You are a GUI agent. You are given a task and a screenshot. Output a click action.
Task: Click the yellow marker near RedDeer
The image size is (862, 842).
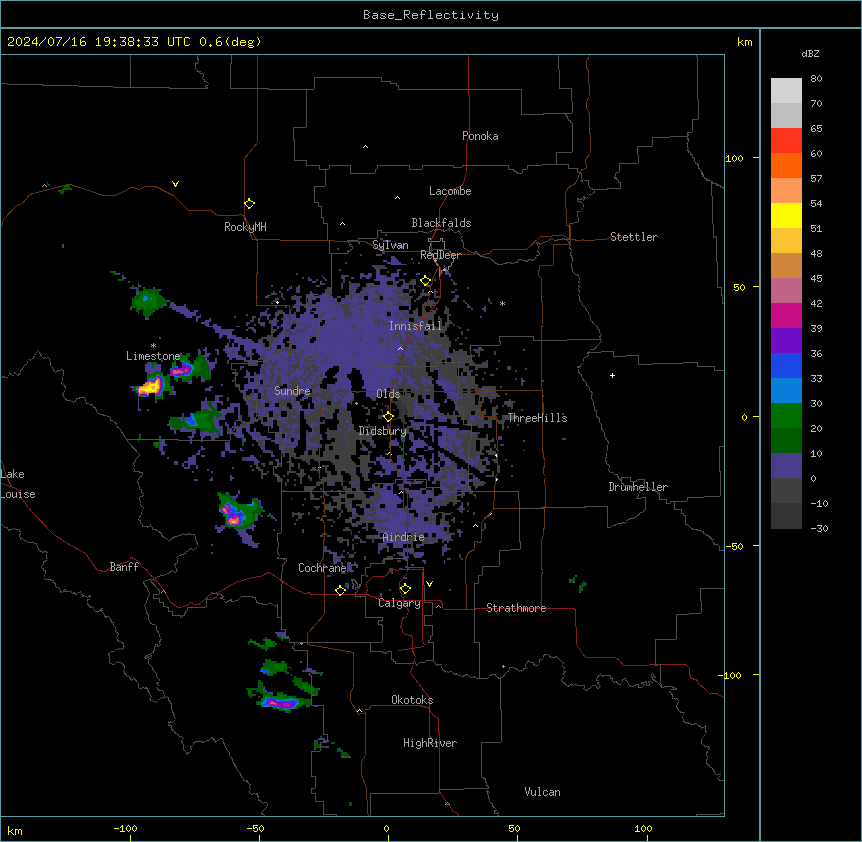[426, 281]
